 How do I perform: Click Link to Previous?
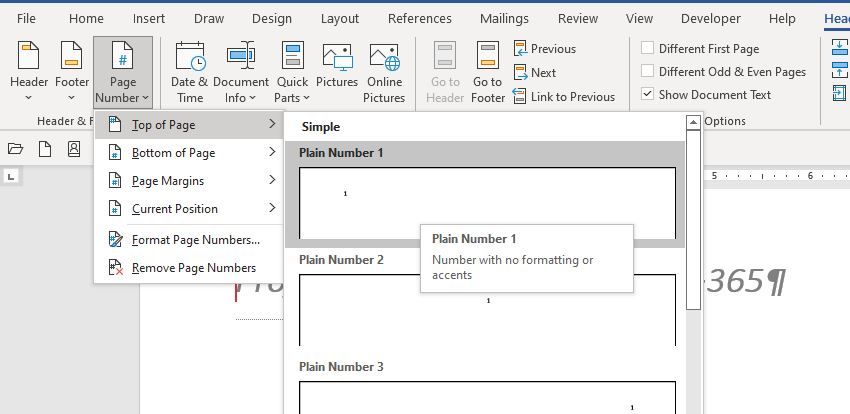coord(564,96)
